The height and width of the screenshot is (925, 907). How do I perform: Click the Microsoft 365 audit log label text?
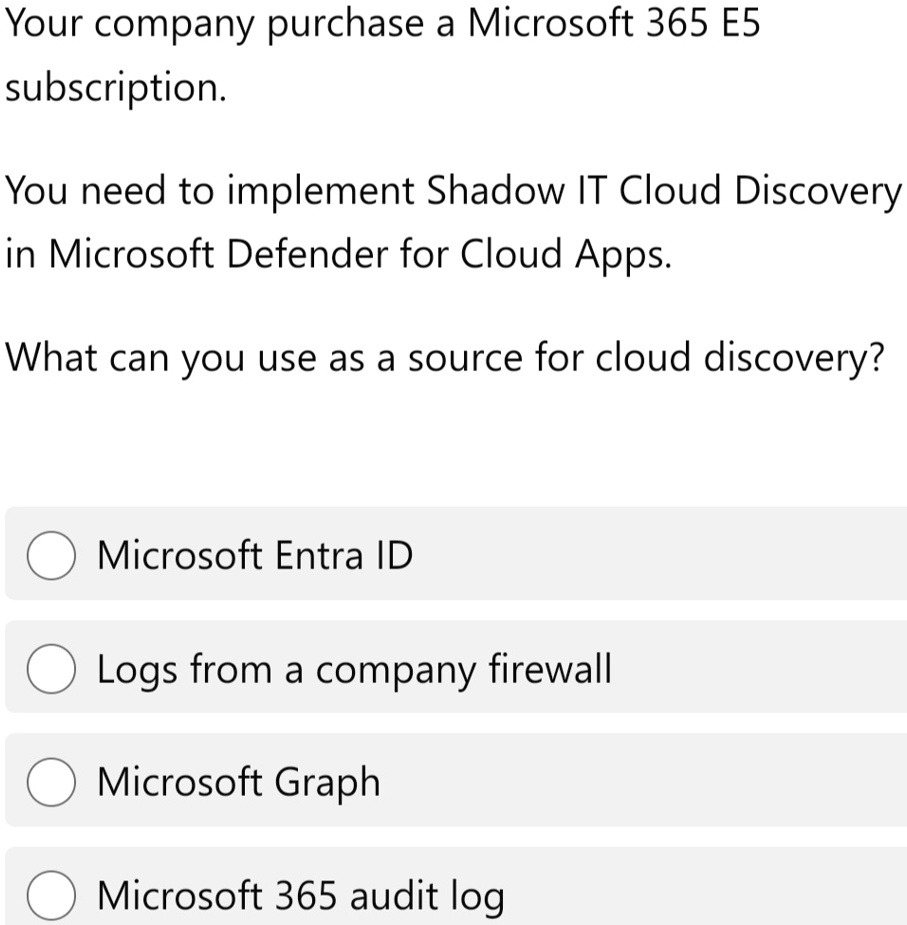point(299,895)
